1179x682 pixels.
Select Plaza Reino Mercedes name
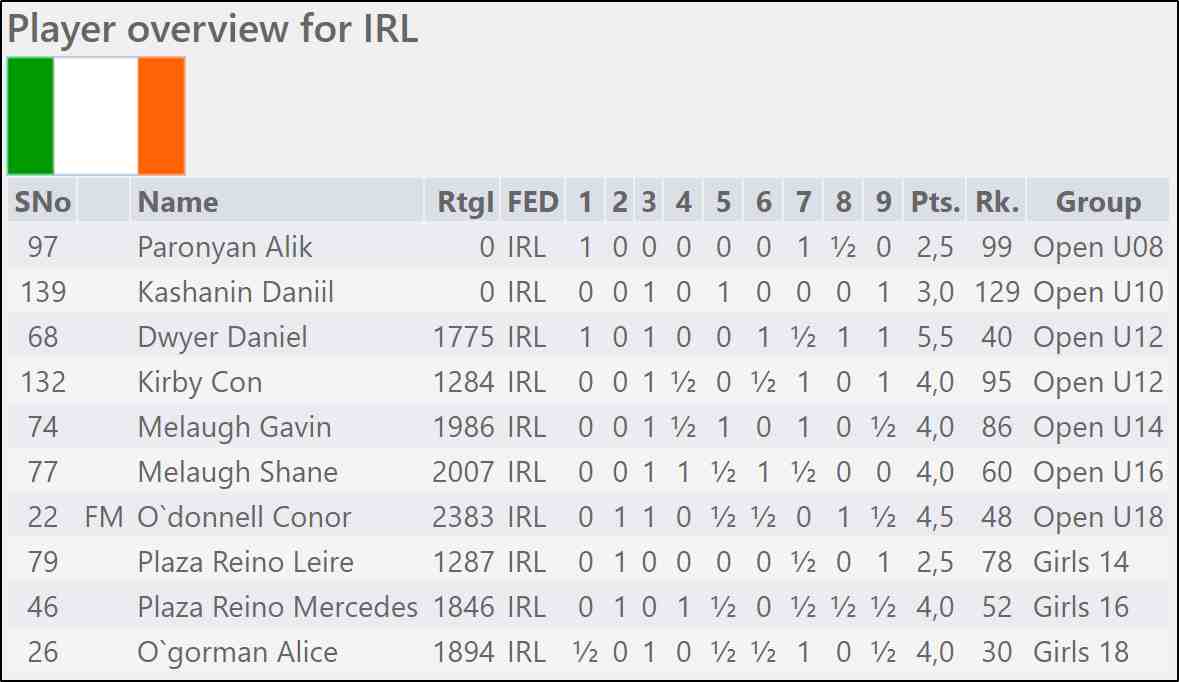coord(277,607)
